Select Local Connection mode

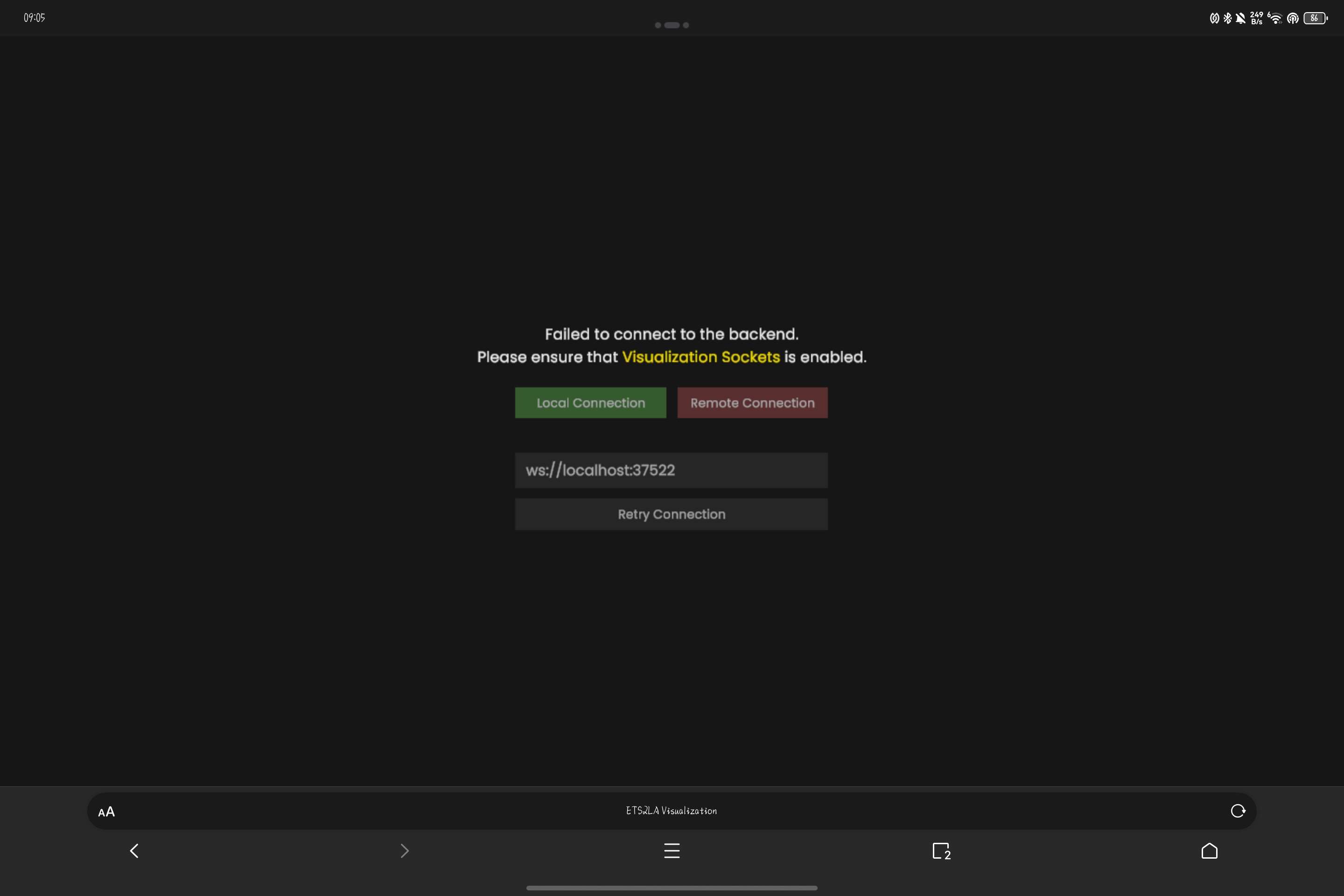pos(590,403)
